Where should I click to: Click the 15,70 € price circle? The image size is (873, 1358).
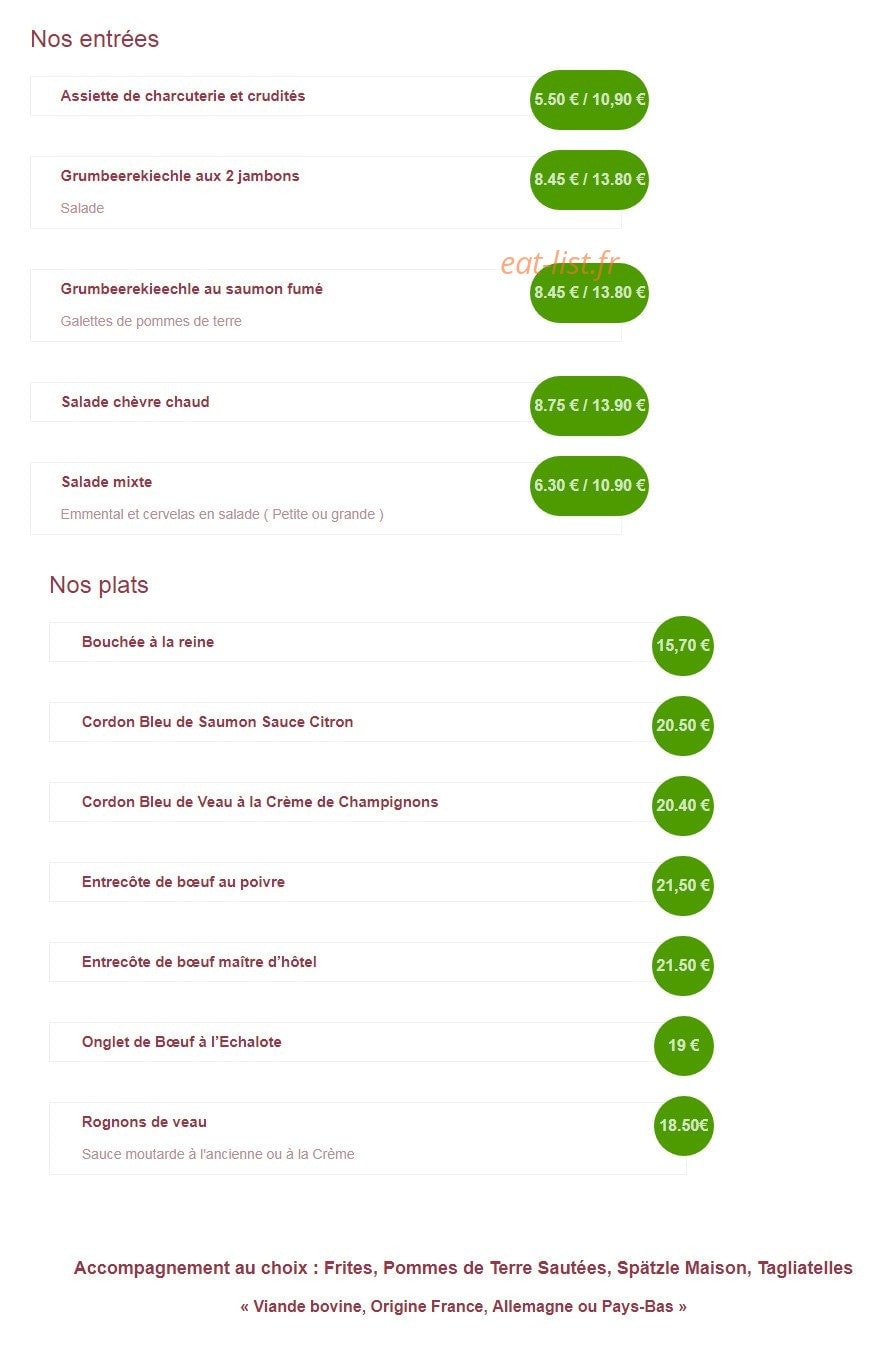(683, 646)
